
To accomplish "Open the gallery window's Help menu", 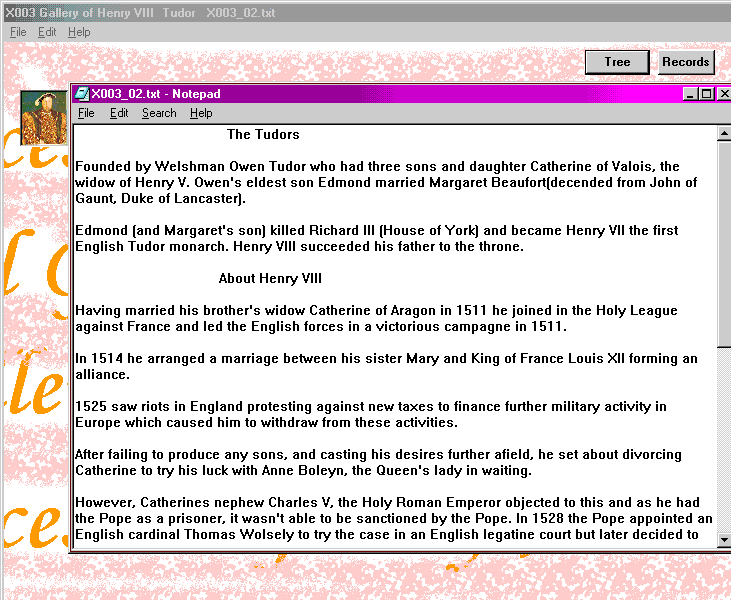I will pos(79,32).
